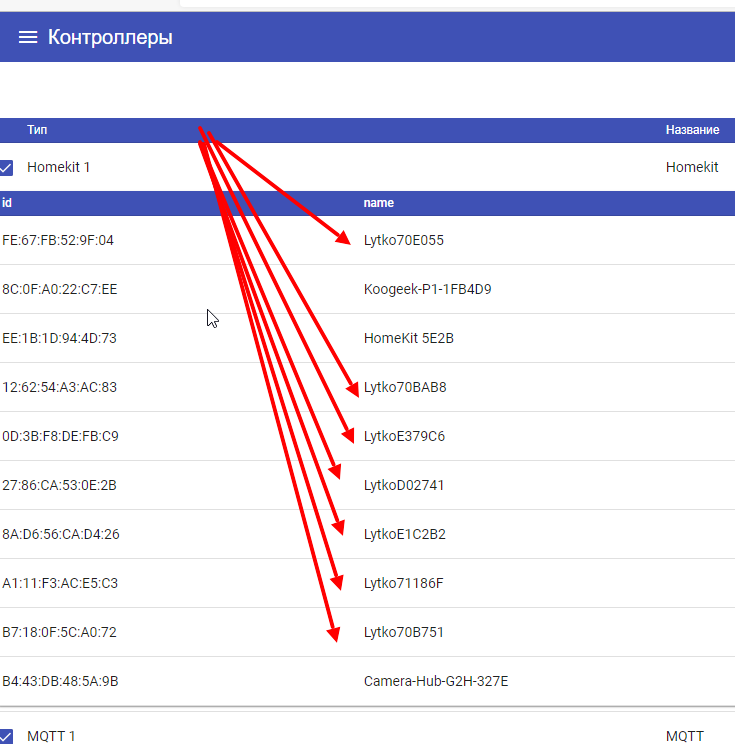The height and width of the screenshot is (744, 735).
Task: Click the Тип column header
Action: point(37,130)
